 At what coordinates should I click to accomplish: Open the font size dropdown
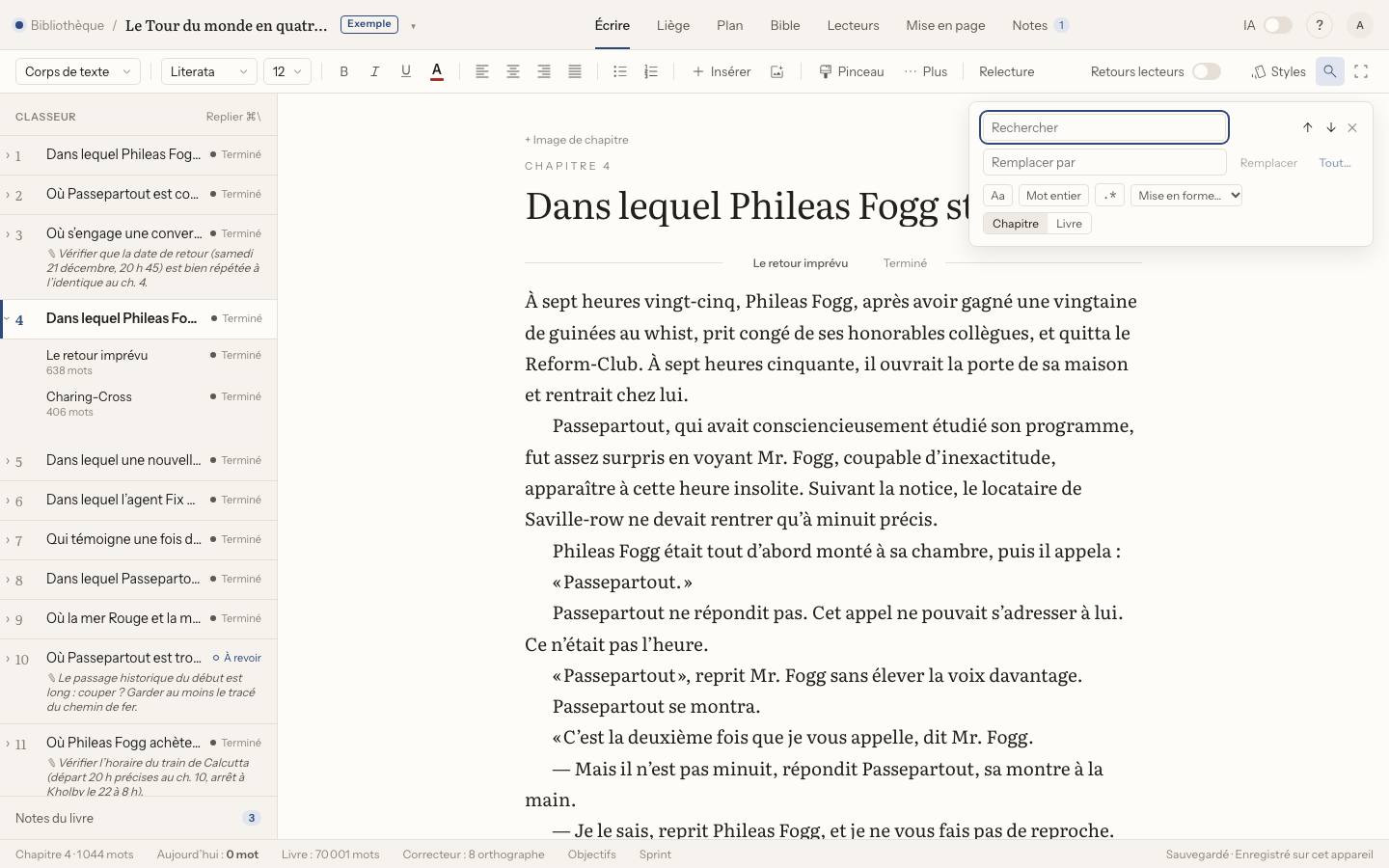(x=286, y=71)
